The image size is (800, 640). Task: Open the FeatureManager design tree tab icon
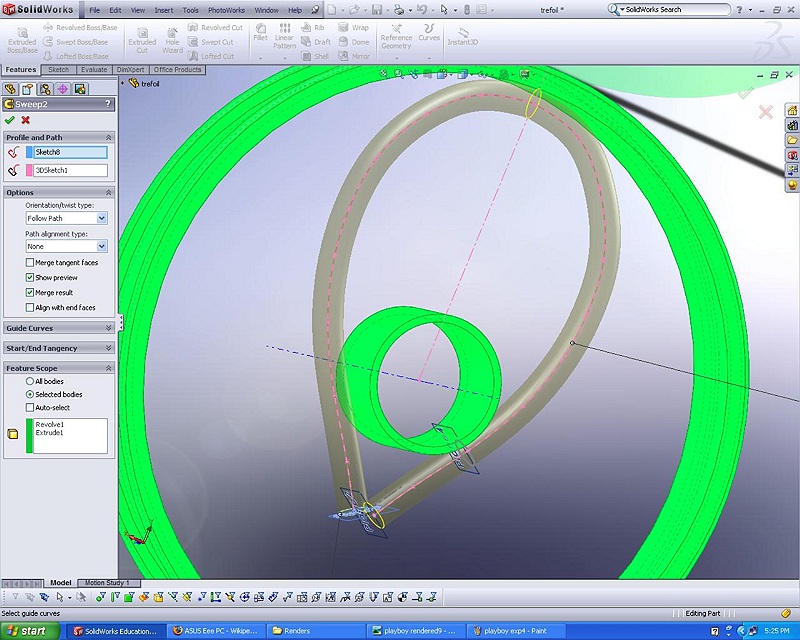pyautogui.click(x=11, y=89)
